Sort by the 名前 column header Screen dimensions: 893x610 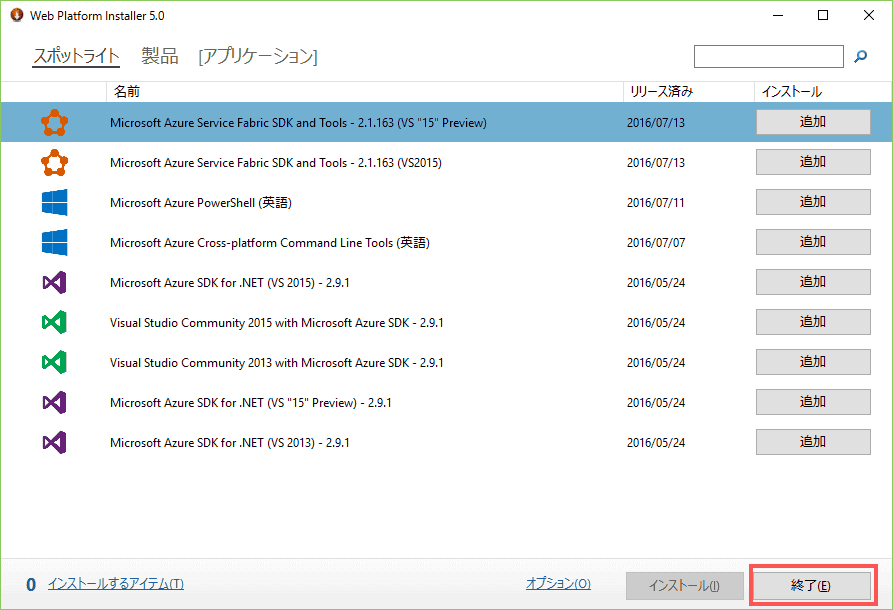[x=364, y=92]
